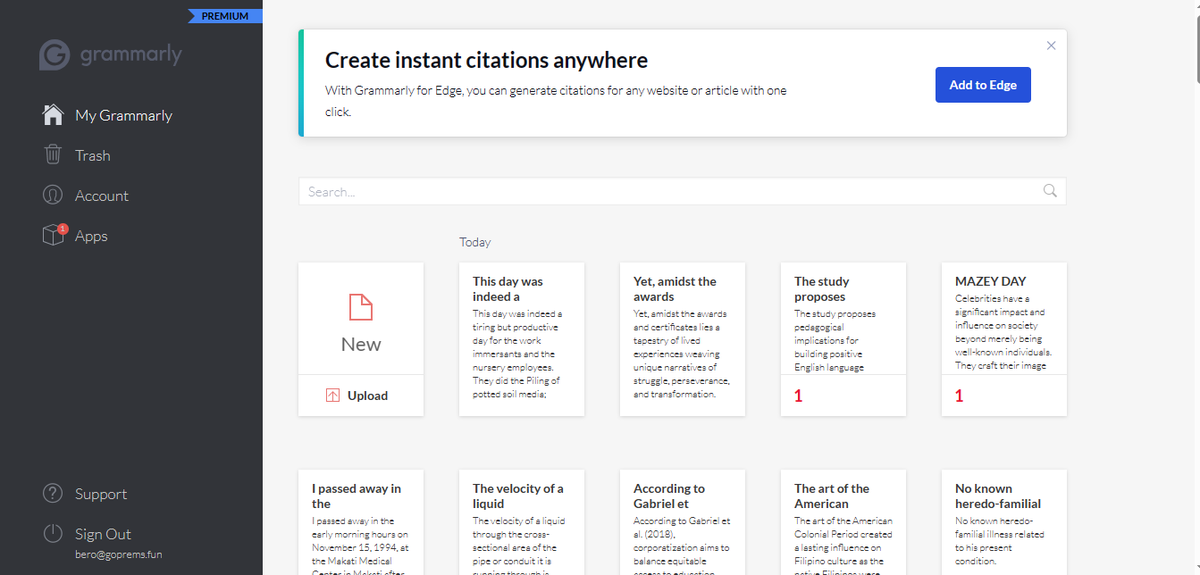Open "According to Gabriel et" document
Viewport: 1200px width, 575px height.
(683, 522)
